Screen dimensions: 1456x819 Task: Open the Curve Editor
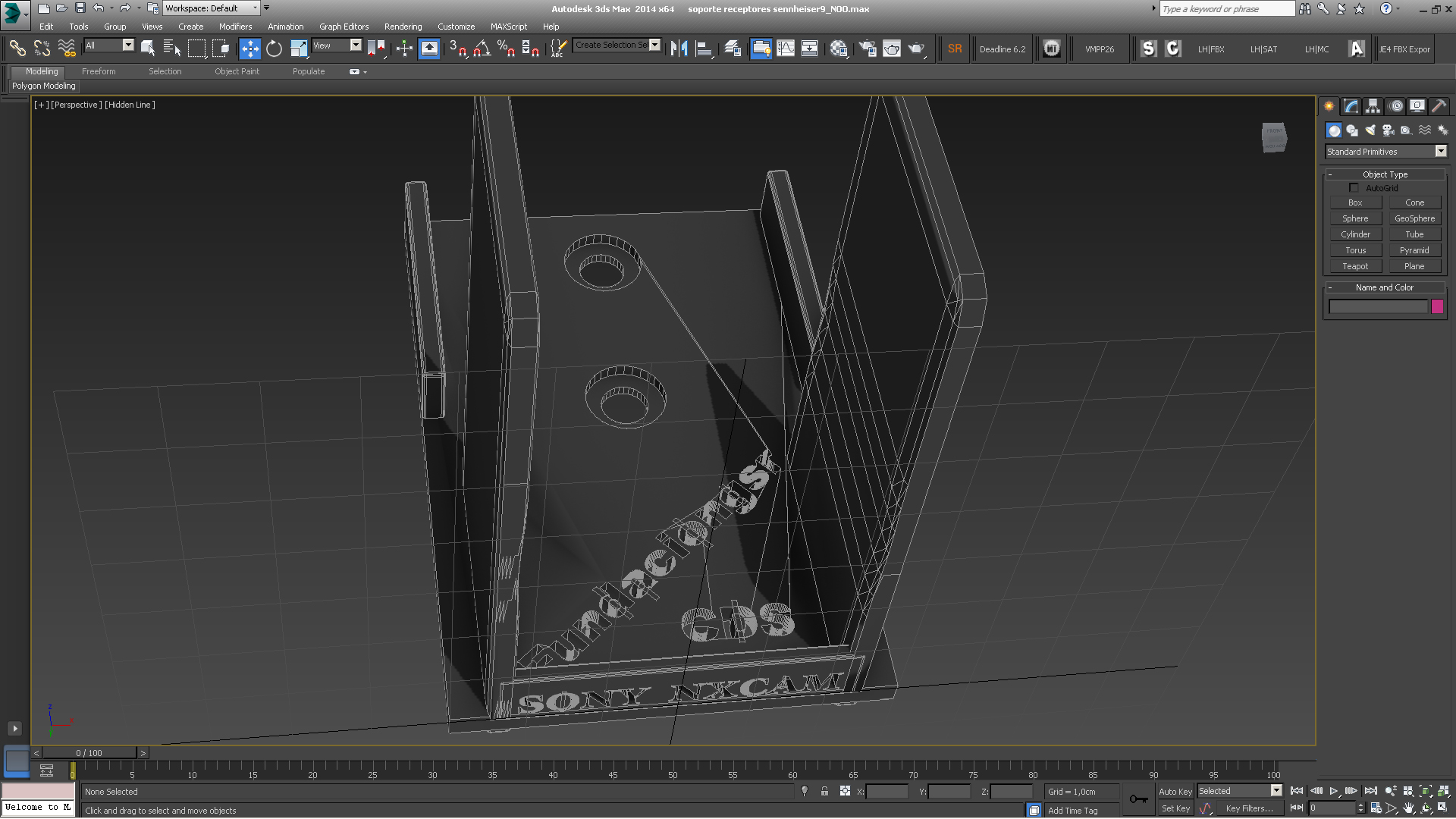click(x=786, y=49)
